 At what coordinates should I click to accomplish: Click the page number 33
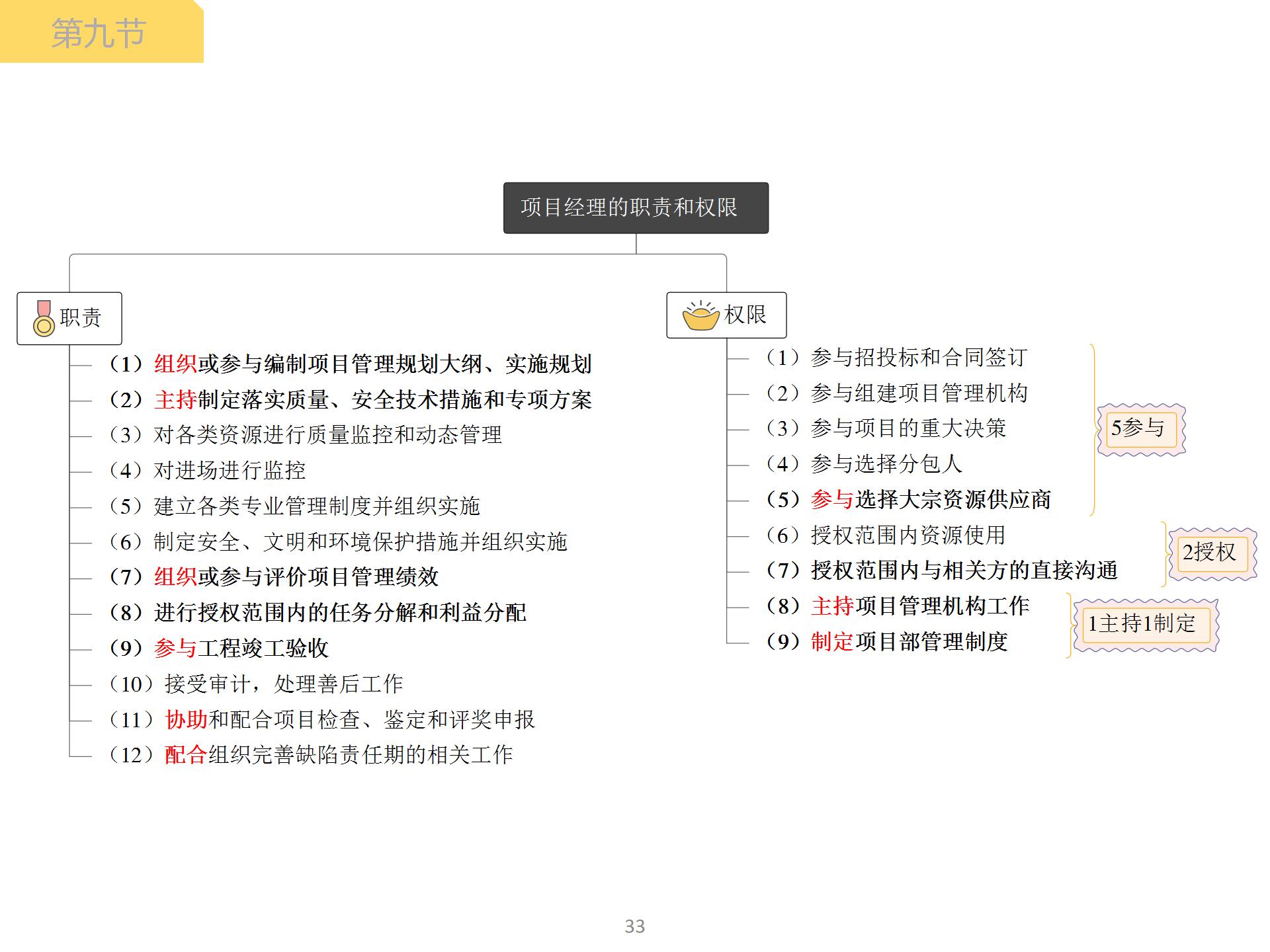[635, 926]
